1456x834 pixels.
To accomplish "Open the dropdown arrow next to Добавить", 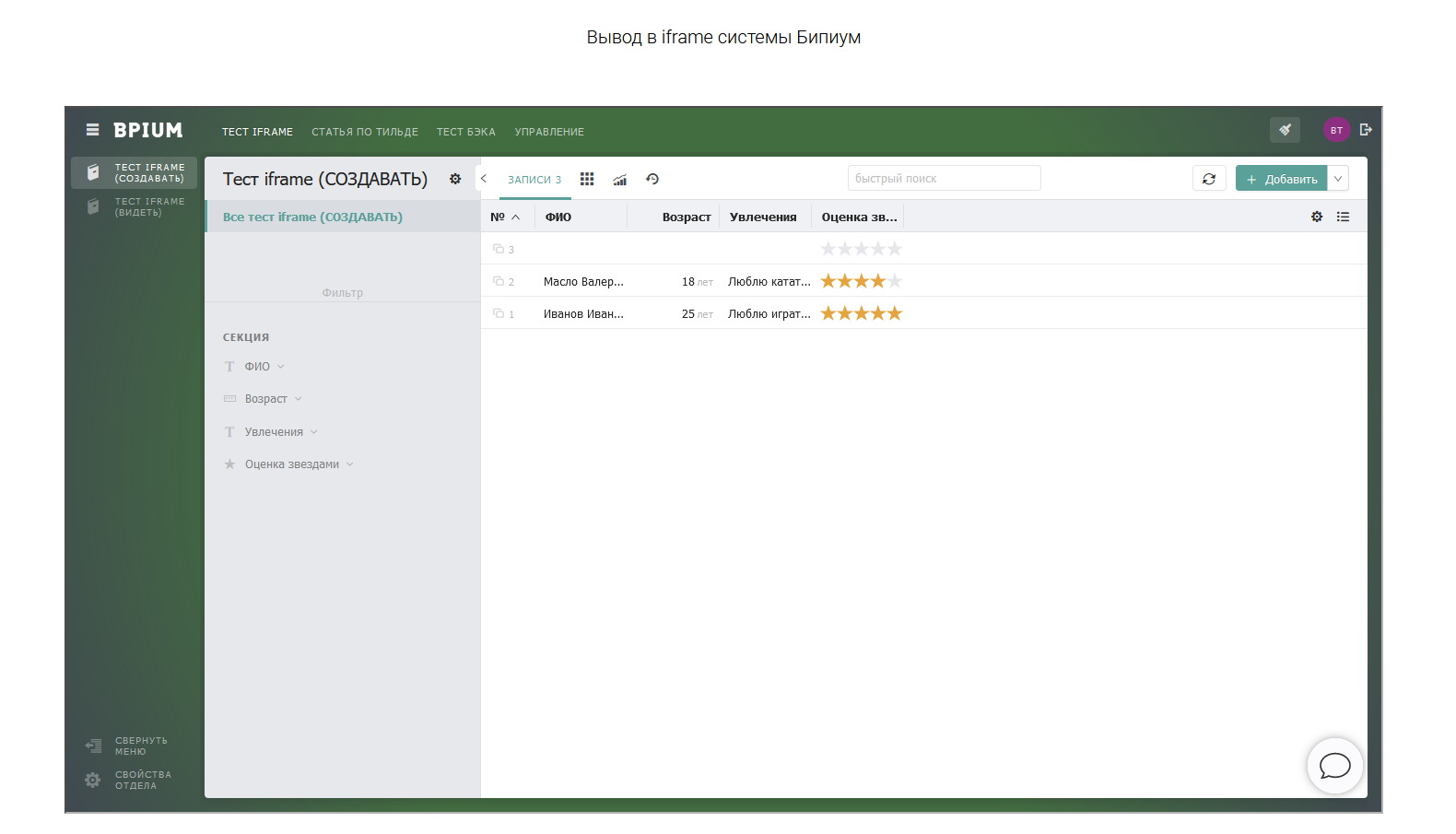I will (x=1338, y=179).
